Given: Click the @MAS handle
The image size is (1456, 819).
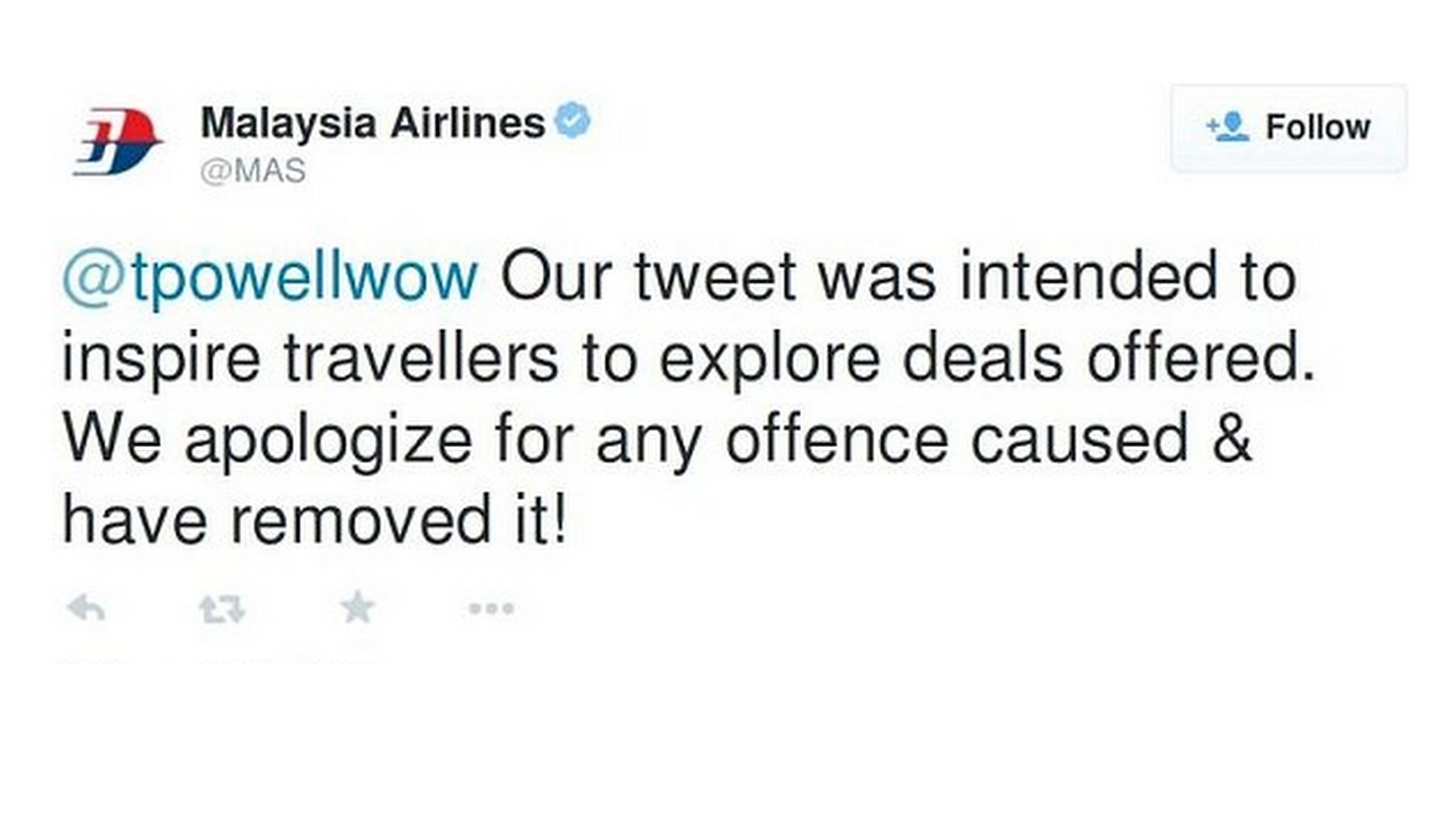Looking at the screenshot, I should point(253,171).
